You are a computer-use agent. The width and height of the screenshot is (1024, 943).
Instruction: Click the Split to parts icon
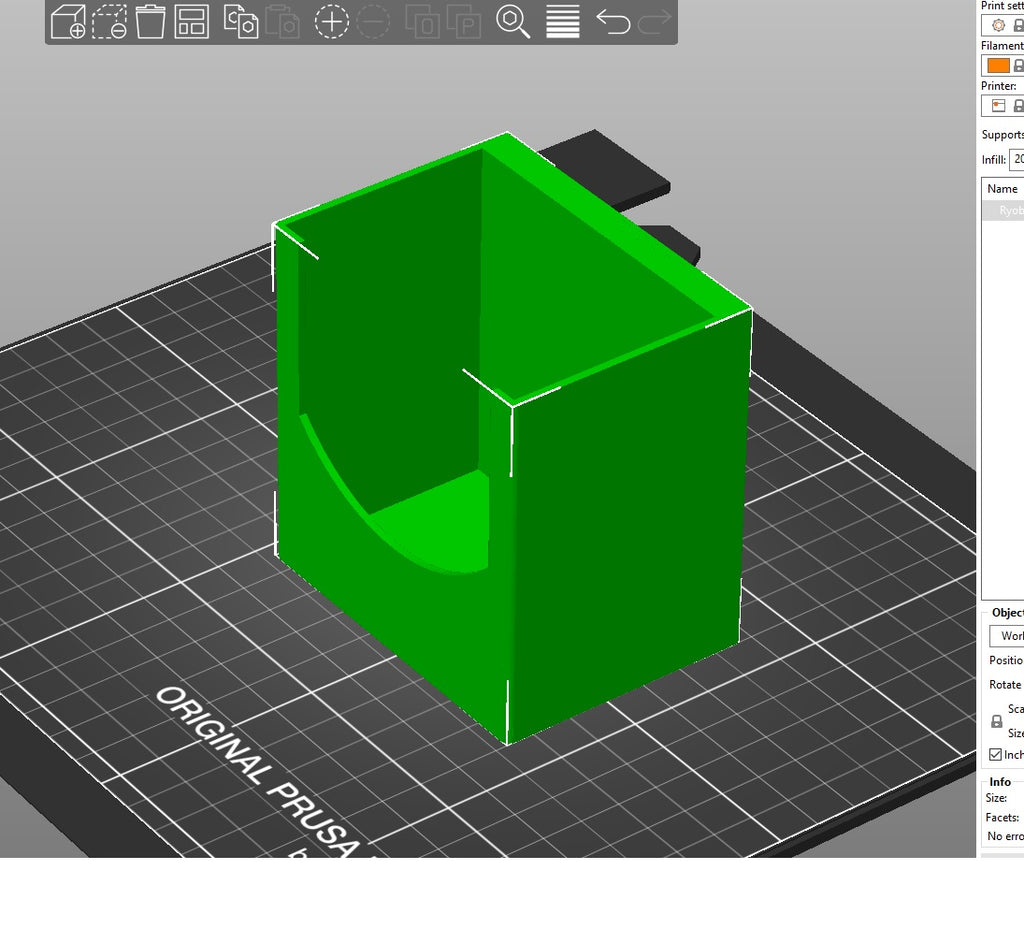464,22
